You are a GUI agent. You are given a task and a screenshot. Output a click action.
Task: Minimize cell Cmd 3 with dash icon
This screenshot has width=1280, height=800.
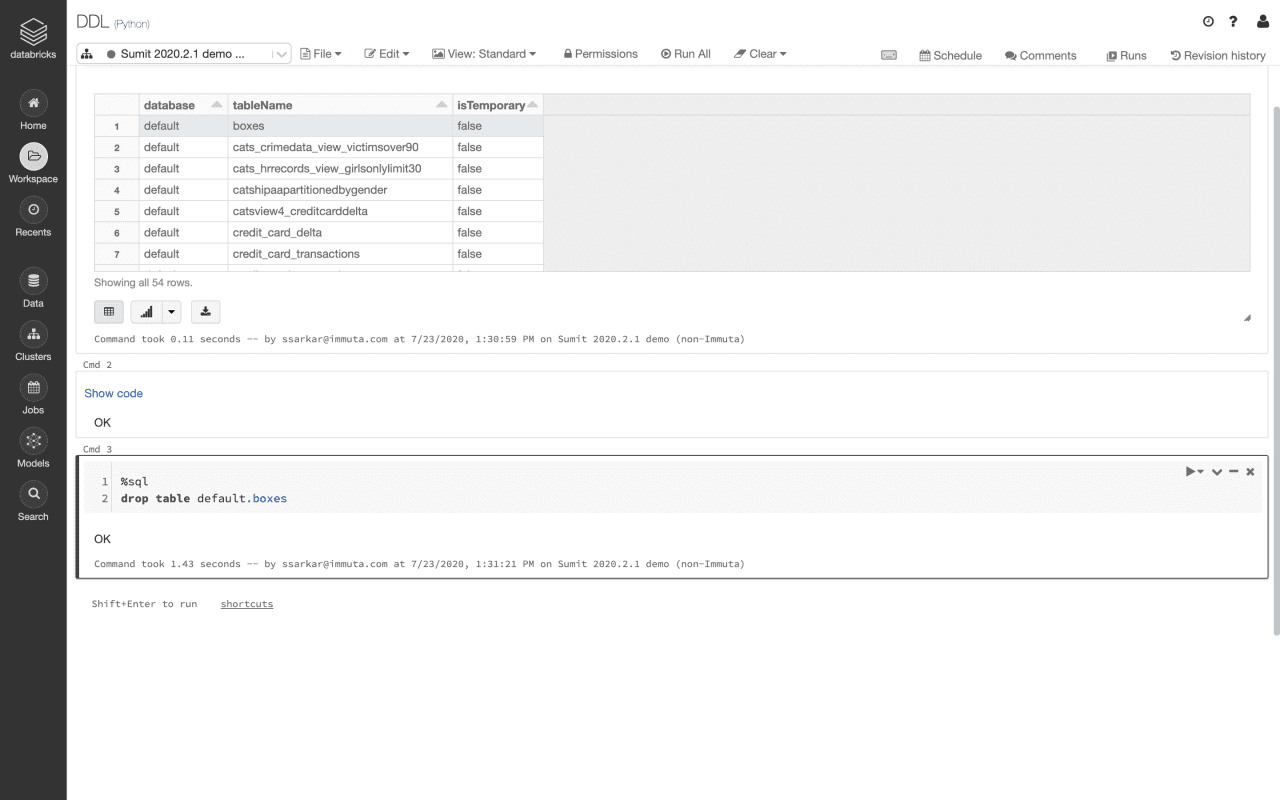pyautogui.click(x=1234, y=471)
